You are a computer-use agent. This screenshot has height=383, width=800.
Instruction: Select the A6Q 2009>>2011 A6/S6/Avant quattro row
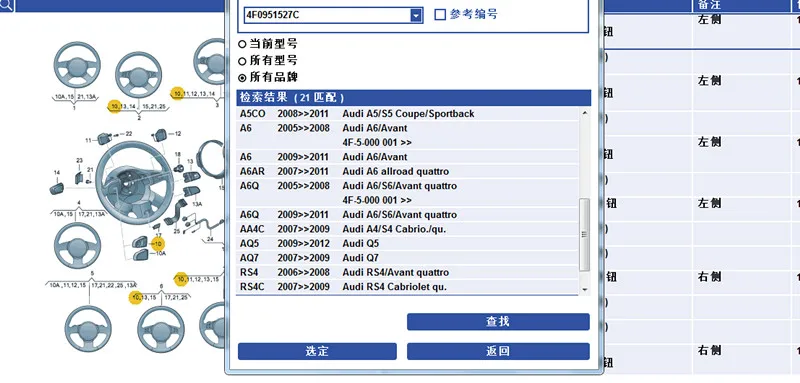pyautogui.click(x=408, y=215)
